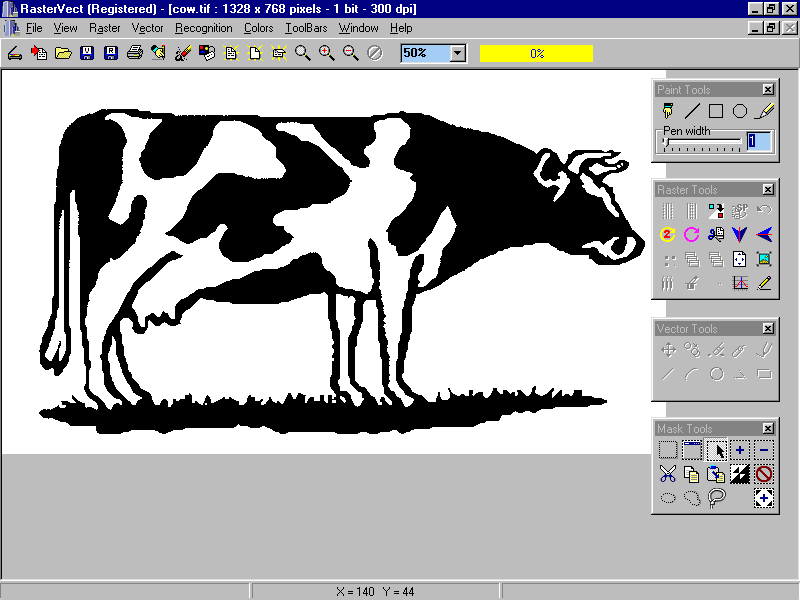
Task: Select the Rectangle tool in Paint Tools
Action: click(x=715, y=110)
